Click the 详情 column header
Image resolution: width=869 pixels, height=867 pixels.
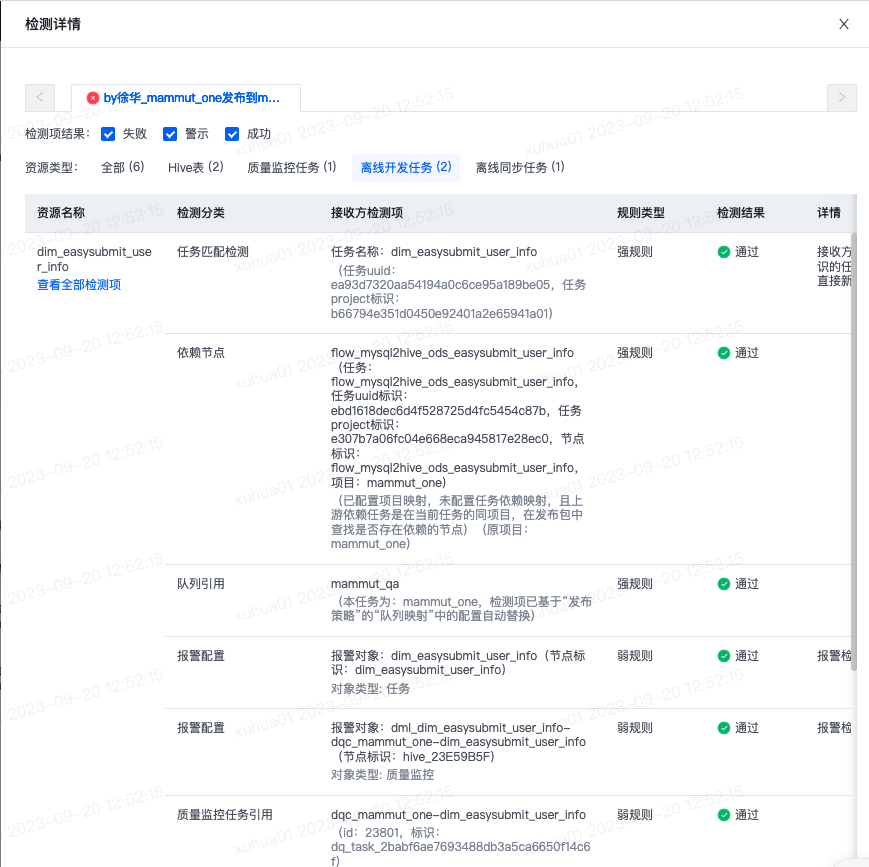click(829, 213)
